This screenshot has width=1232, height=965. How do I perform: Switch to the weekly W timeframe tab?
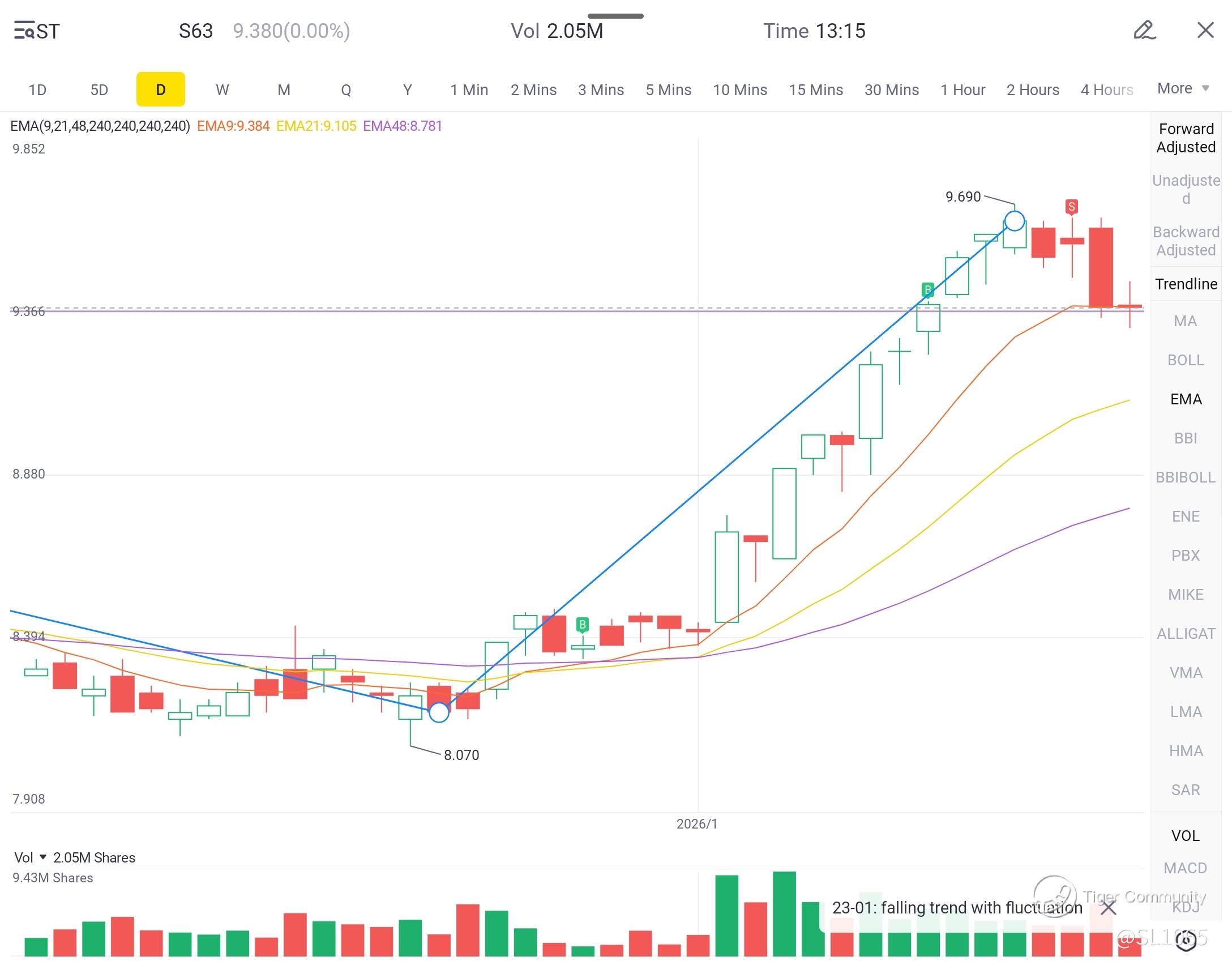point(222,89)
